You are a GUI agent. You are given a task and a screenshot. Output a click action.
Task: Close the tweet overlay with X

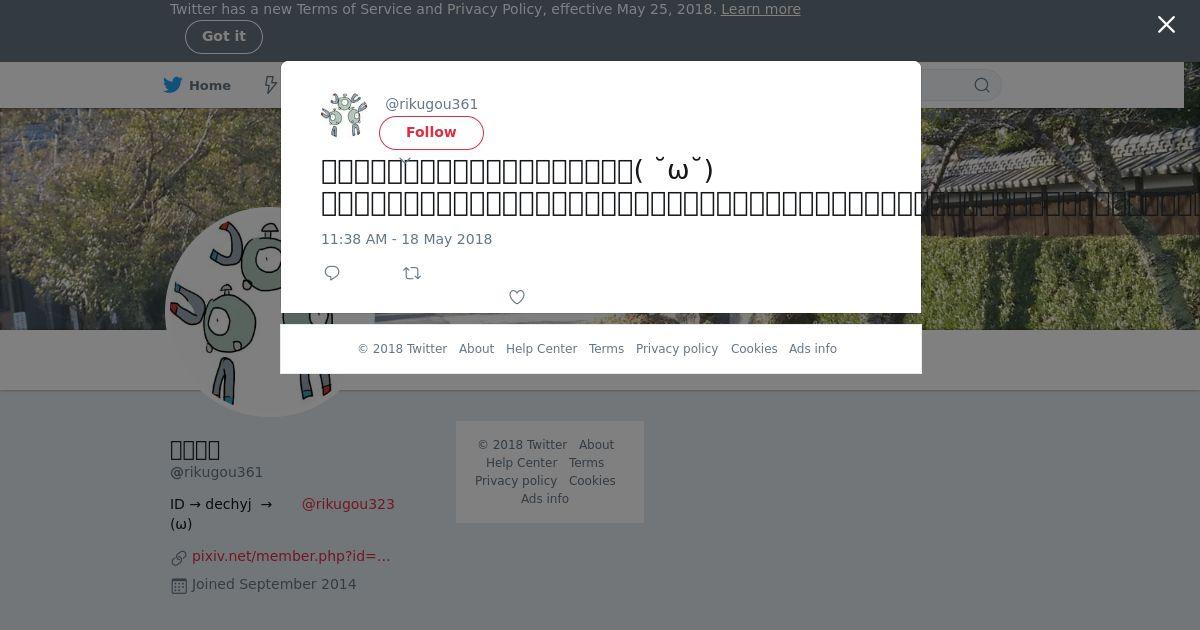(1166, 25)
